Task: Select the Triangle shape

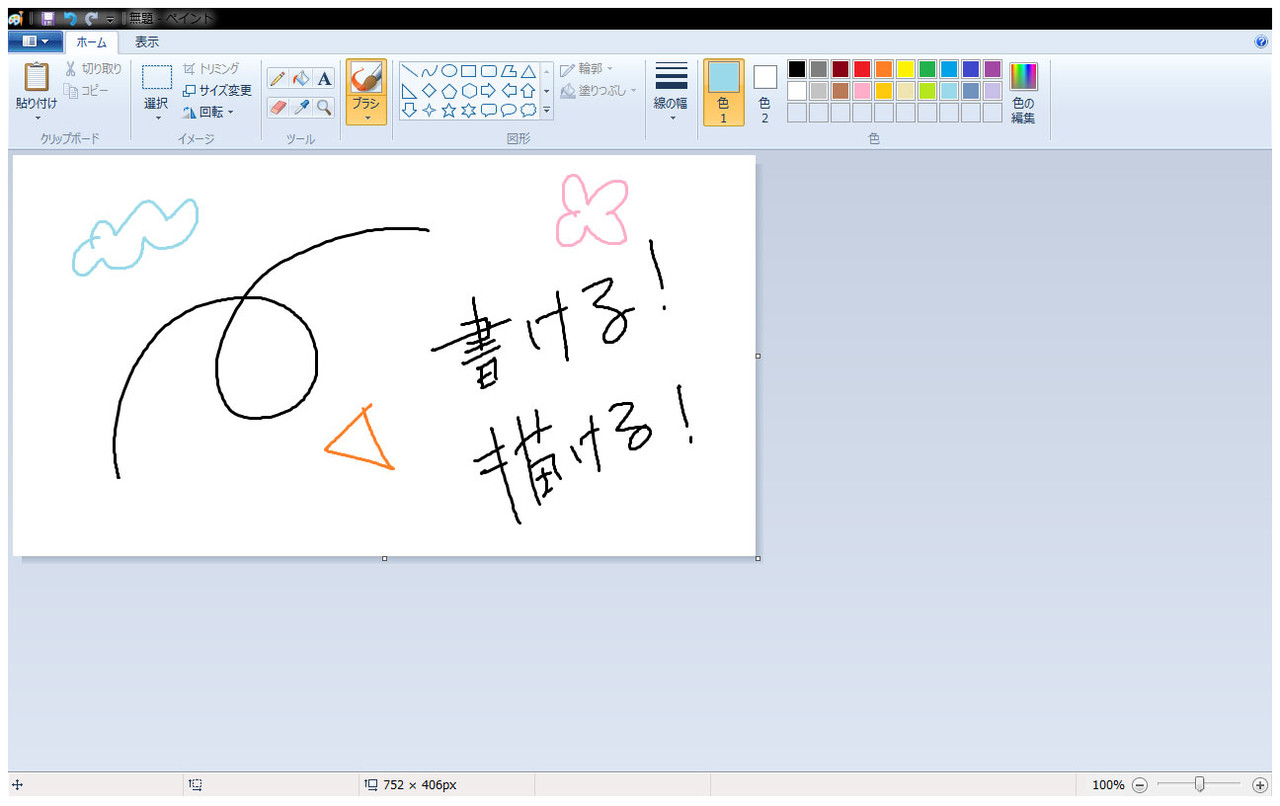Action: coord(528,71)
